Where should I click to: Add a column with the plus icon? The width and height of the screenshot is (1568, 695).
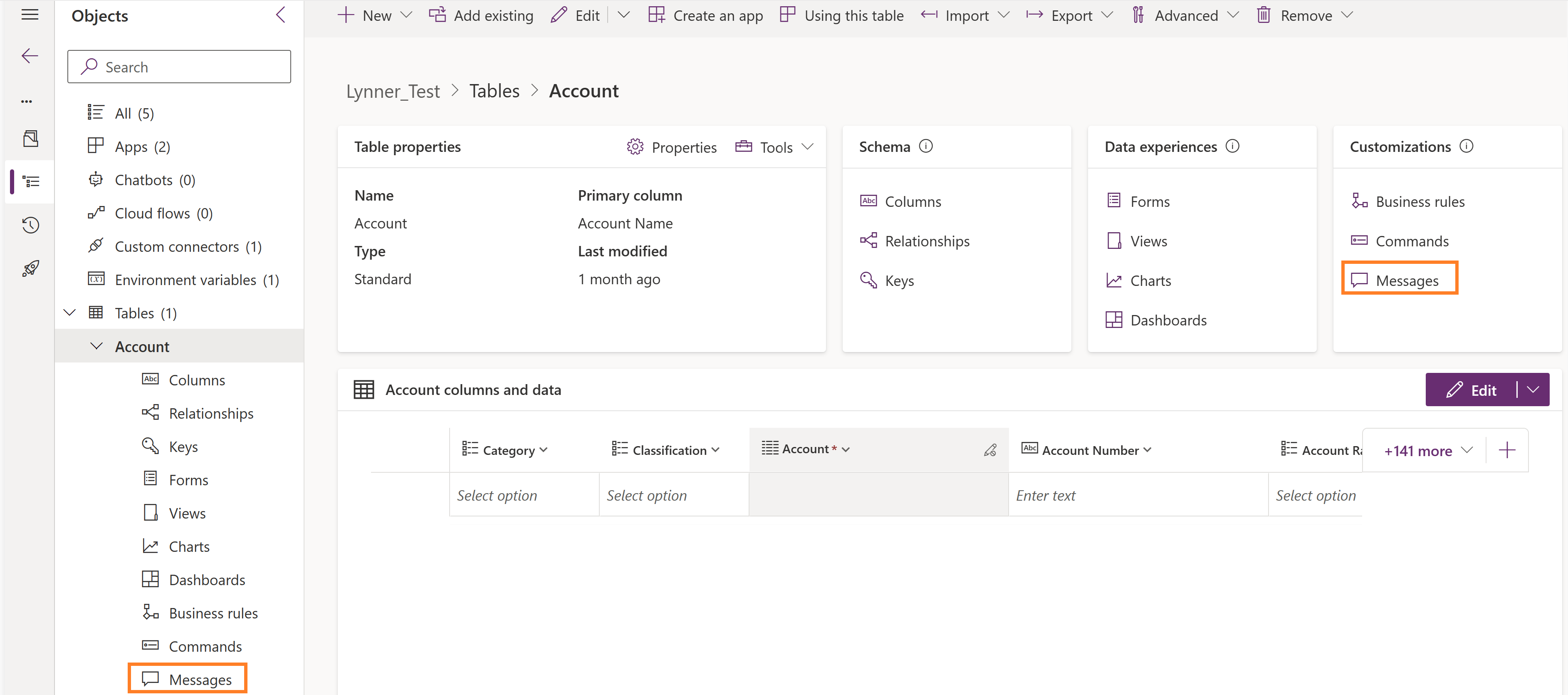point(1506,450)
